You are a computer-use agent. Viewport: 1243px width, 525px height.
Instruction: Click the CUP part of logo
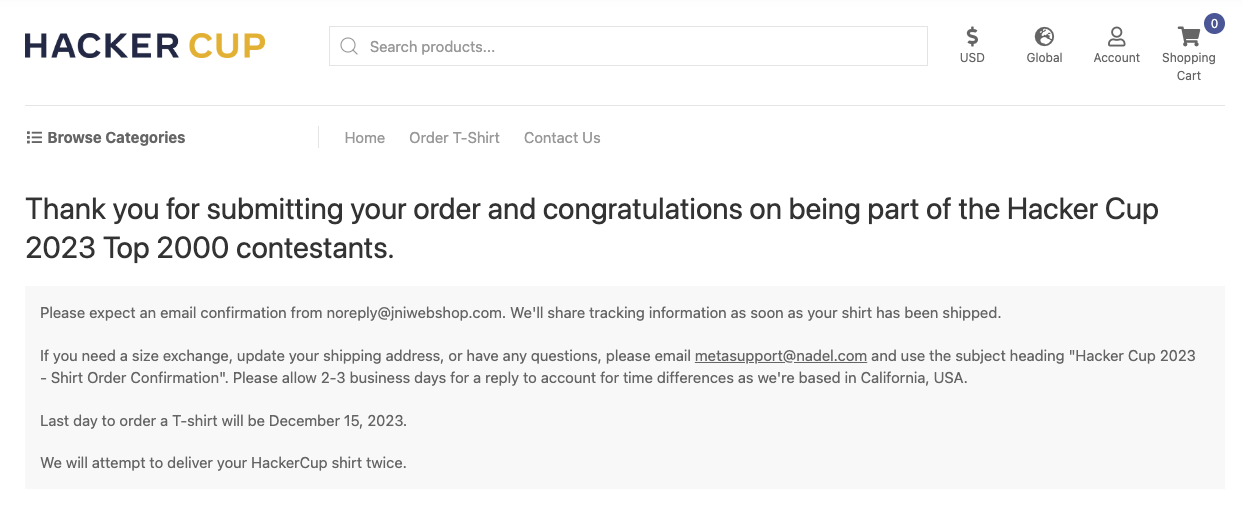[x=227, y=46]
